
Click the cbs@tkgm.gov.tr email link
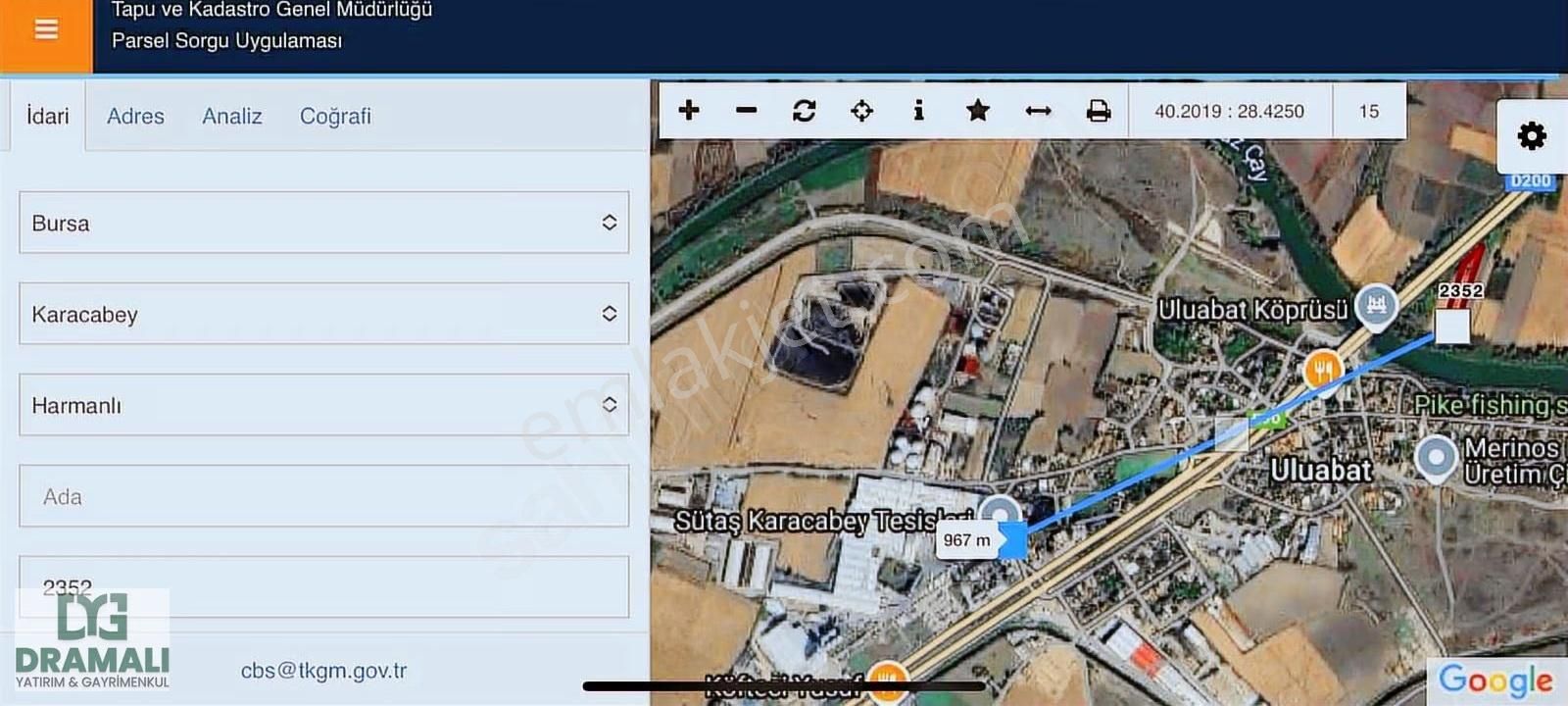click(323, 671)
